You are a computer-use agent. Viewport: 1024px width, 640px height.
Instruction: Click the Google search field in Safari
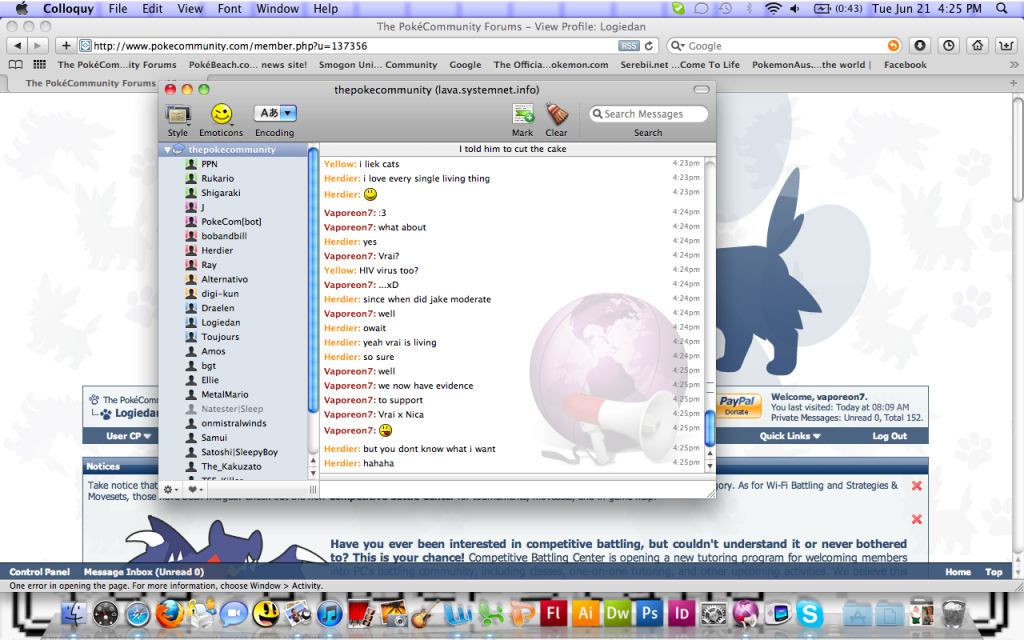784,46
